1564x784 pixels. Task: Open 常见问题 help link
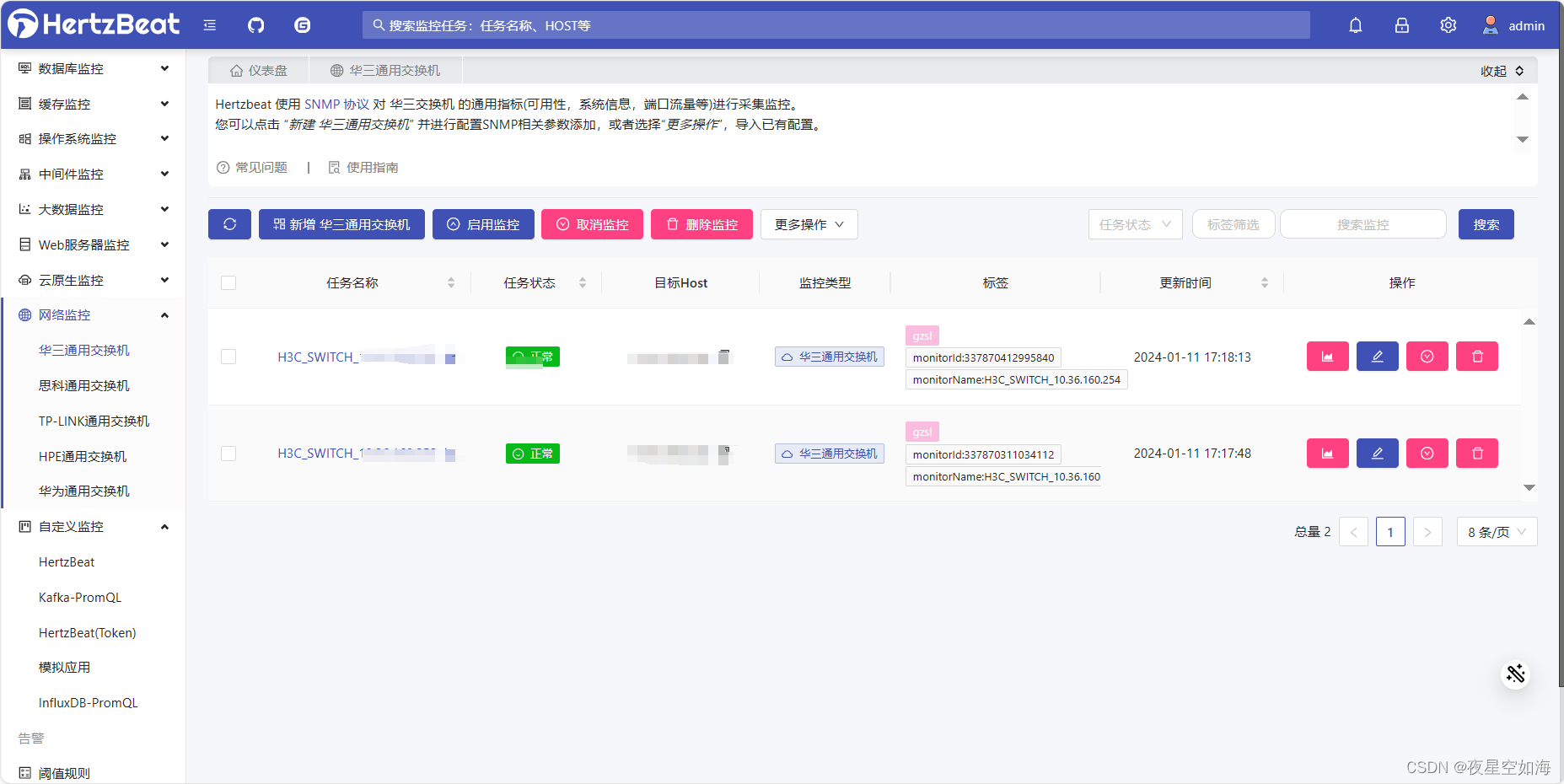(x=252, y=167)
